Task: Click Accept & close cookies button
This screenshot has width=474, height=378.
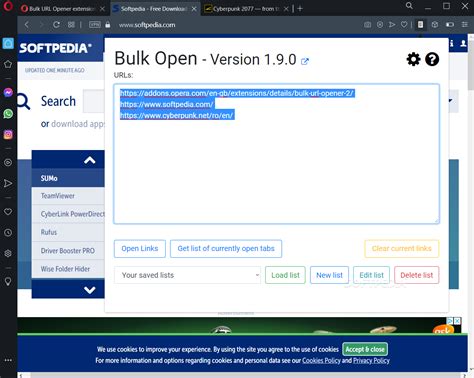Action: [365, 349]
